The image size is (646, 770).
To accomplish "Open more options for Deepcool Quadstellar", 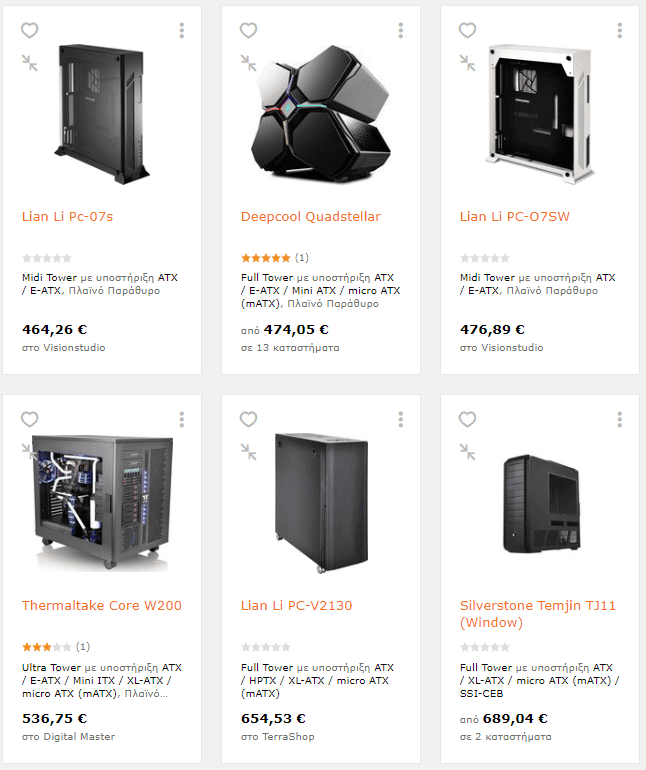I will click(x=401, y=30).
